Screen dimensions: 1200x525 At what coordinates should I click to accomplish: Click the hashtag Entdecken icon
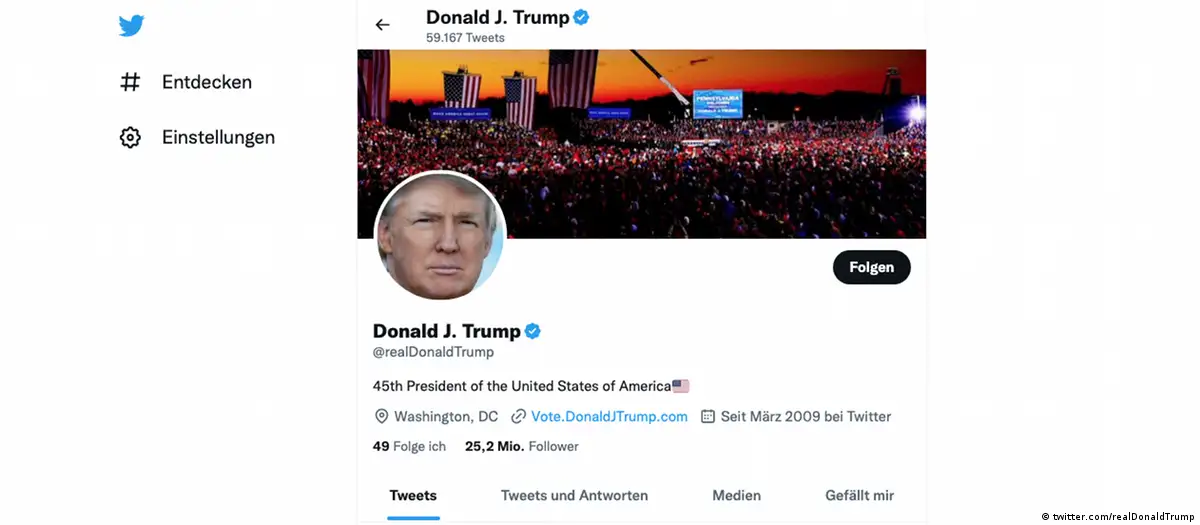(130, 82)
